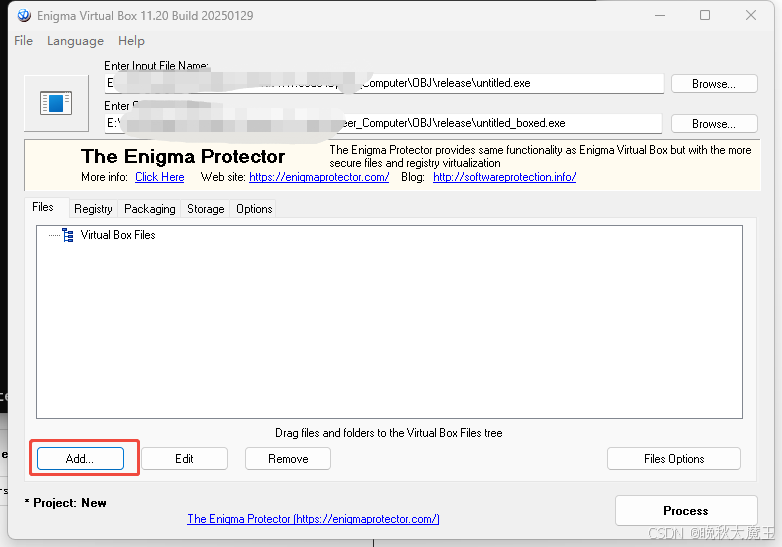Select the Virtual Box Files tree root

118,235
